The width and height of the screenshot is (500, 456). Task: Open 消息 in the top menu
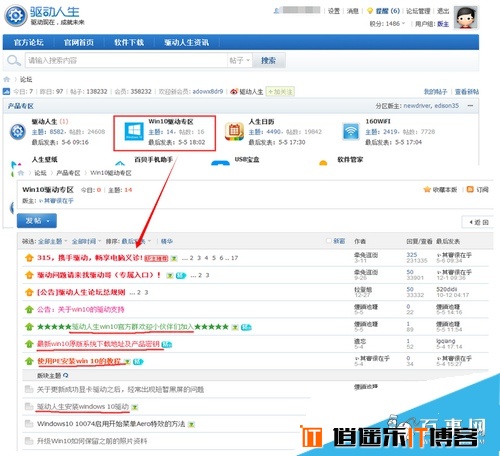[x=352, y=11]
